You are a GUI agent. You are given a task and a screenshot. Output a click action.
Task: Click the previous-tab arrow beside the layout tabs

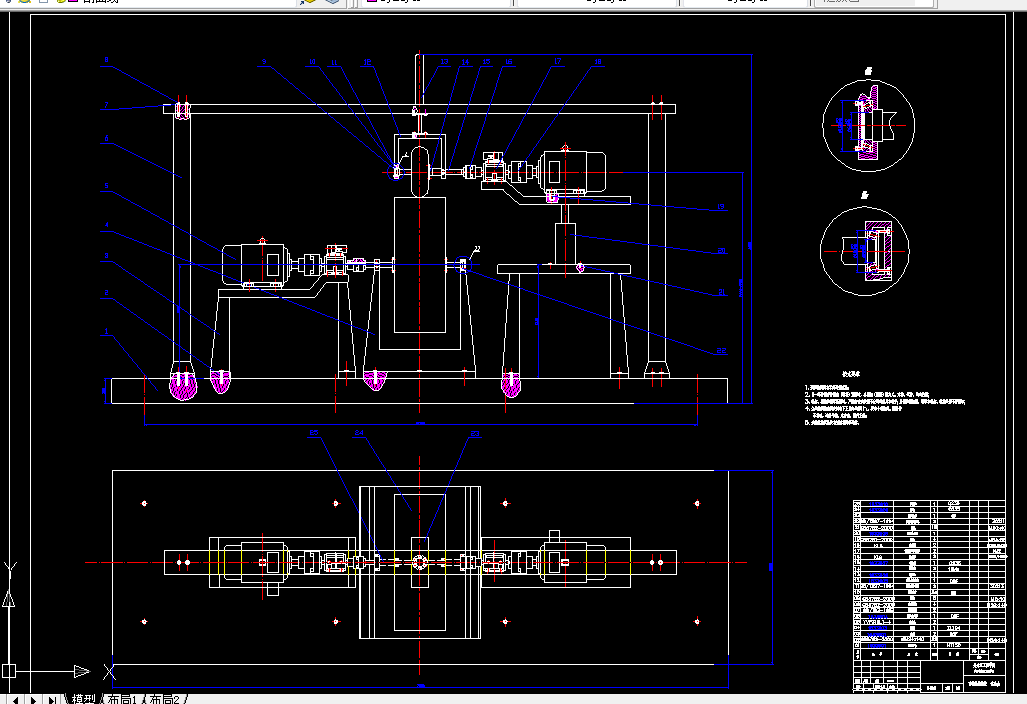[15, 699]
